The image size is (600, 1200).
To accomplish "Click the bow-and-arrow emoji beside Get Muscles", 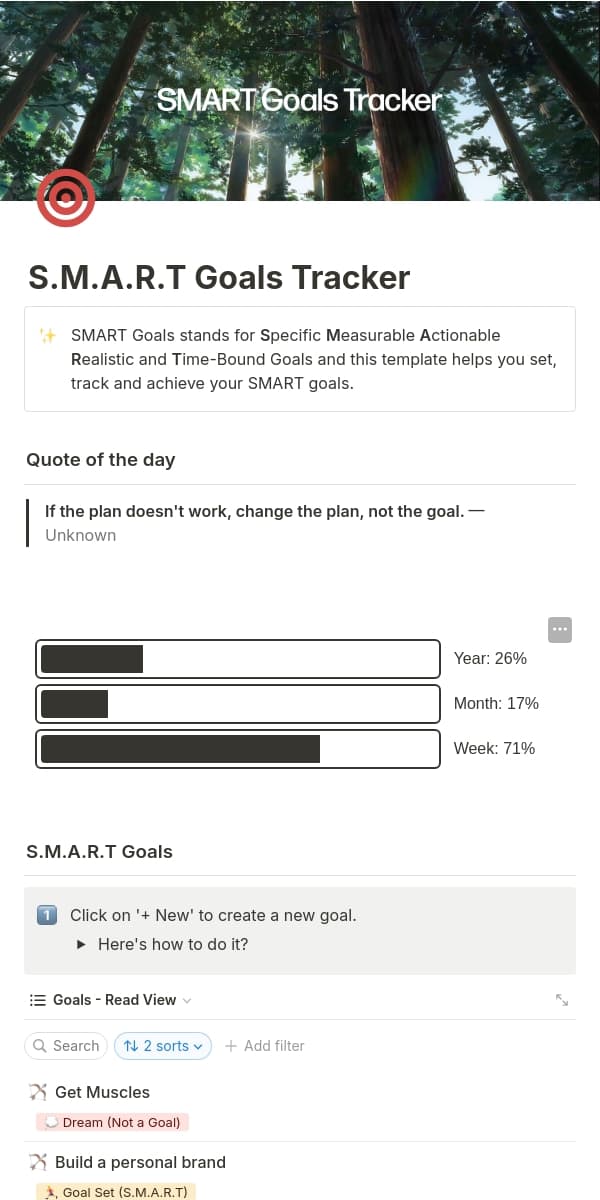I will click(38, 1091).
